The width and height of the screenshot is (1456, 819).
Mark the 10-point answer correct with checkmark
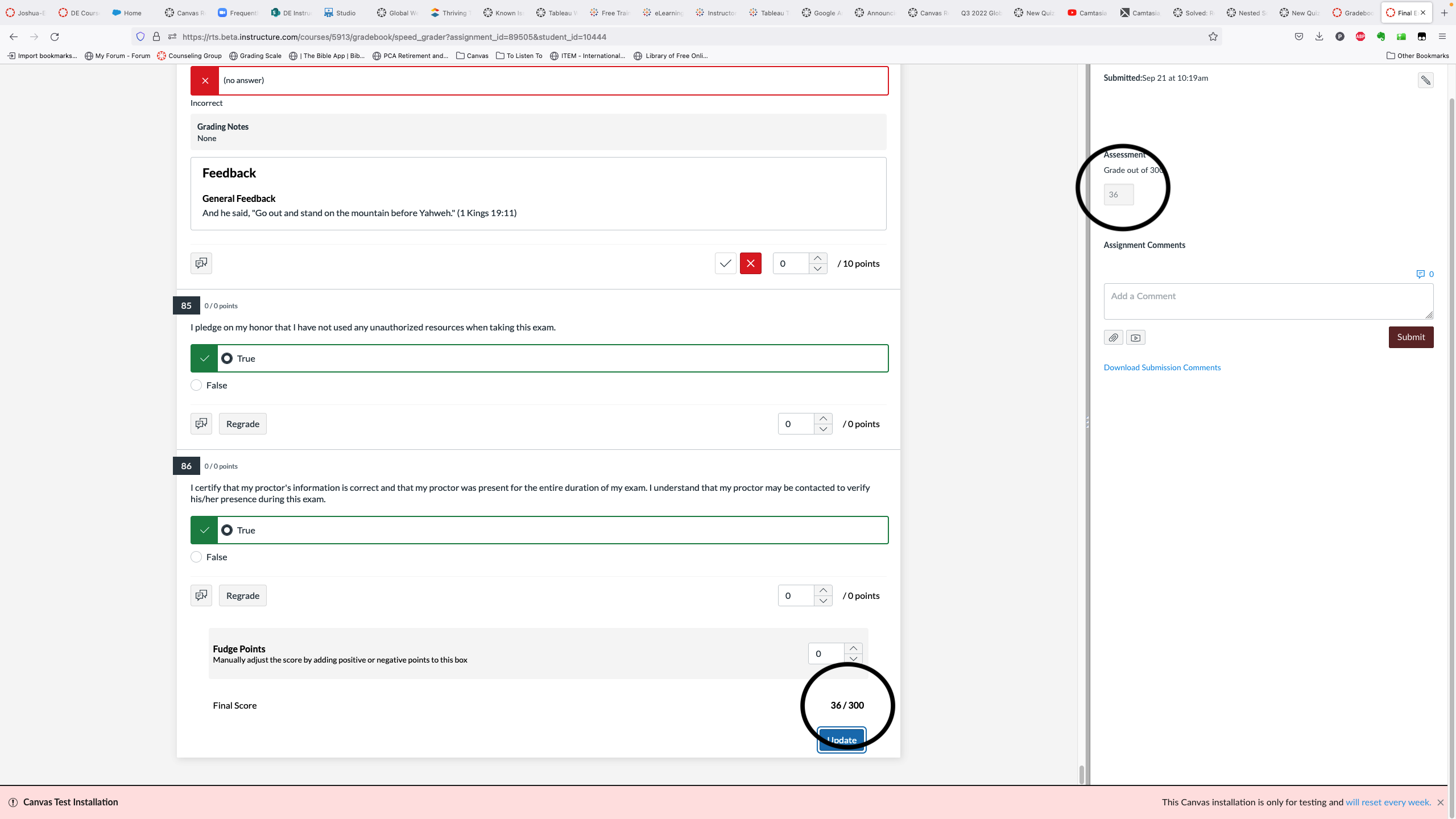725,263
